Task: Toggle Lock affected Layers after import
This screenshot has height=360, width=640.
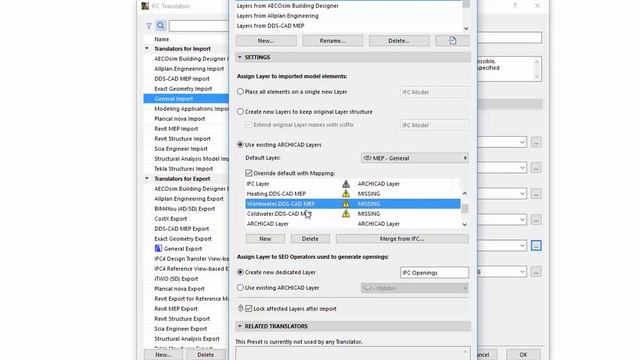Action: tap(249, 309)
